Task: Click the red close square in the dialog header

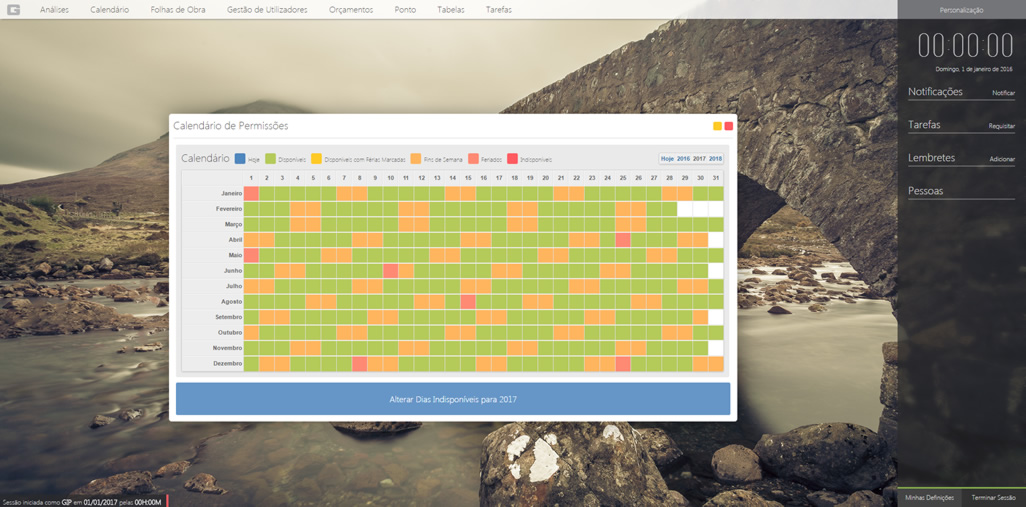Action: [729, 126]
